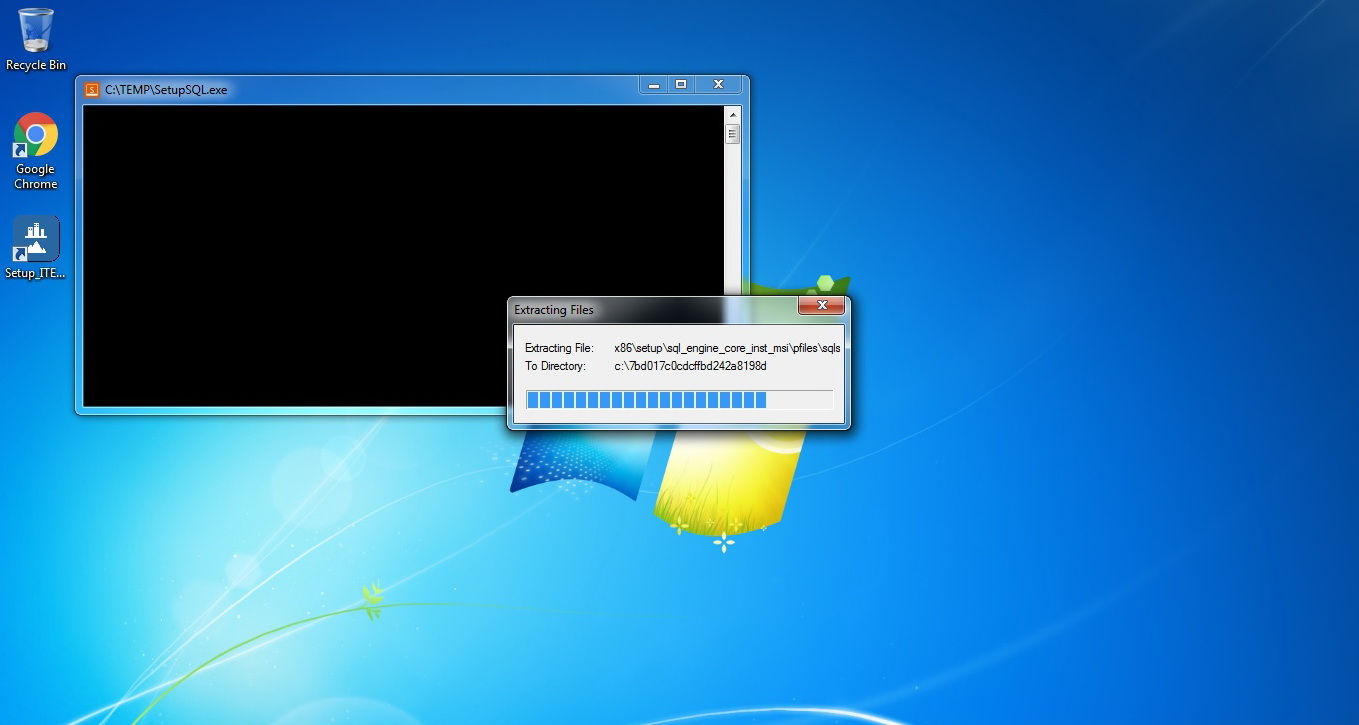Click the console scrollbar up arrow
The image size is (1359, 725).
point(732,114)
